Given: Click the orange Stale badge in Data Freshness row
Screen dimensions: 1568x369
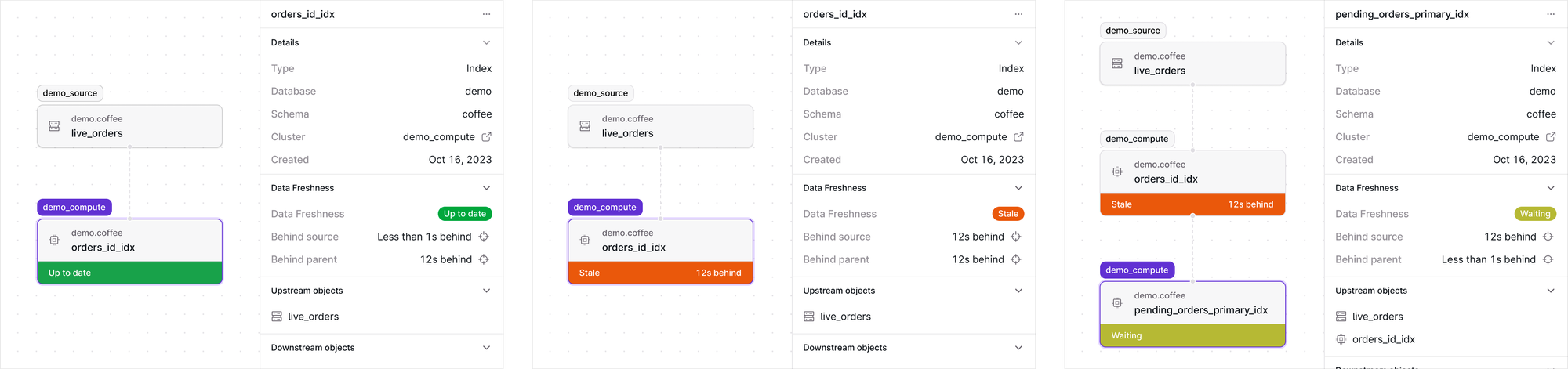Looking at the screenshot, I should [x=1007, y=214].
